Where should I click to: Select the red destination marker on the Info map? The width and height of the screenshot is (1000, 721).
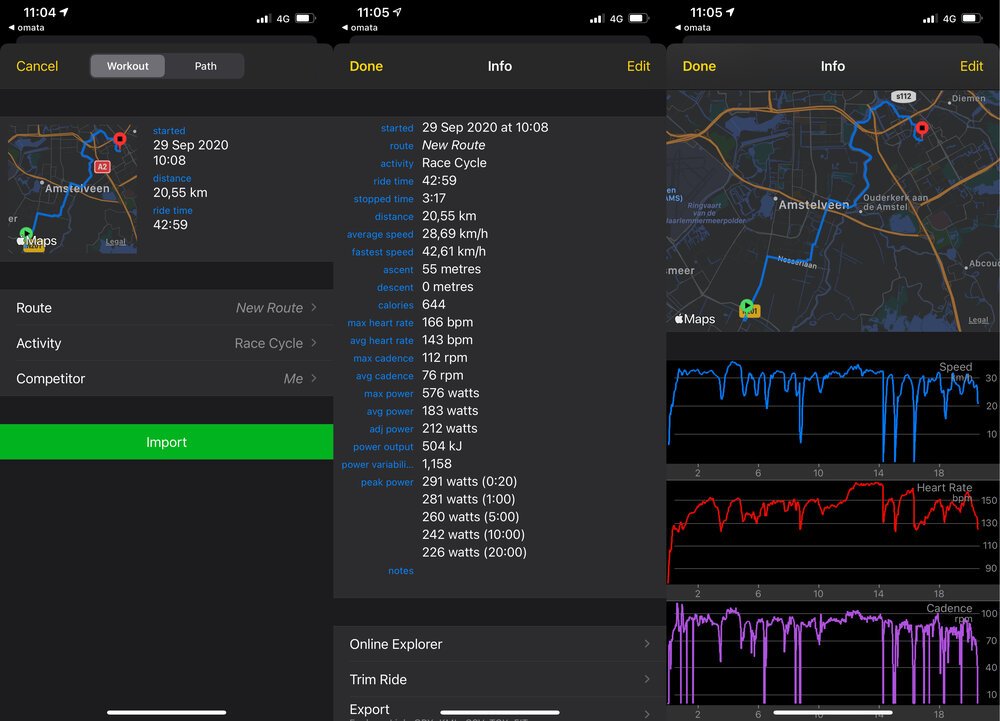pyautogui.click(x=922, y=128)
